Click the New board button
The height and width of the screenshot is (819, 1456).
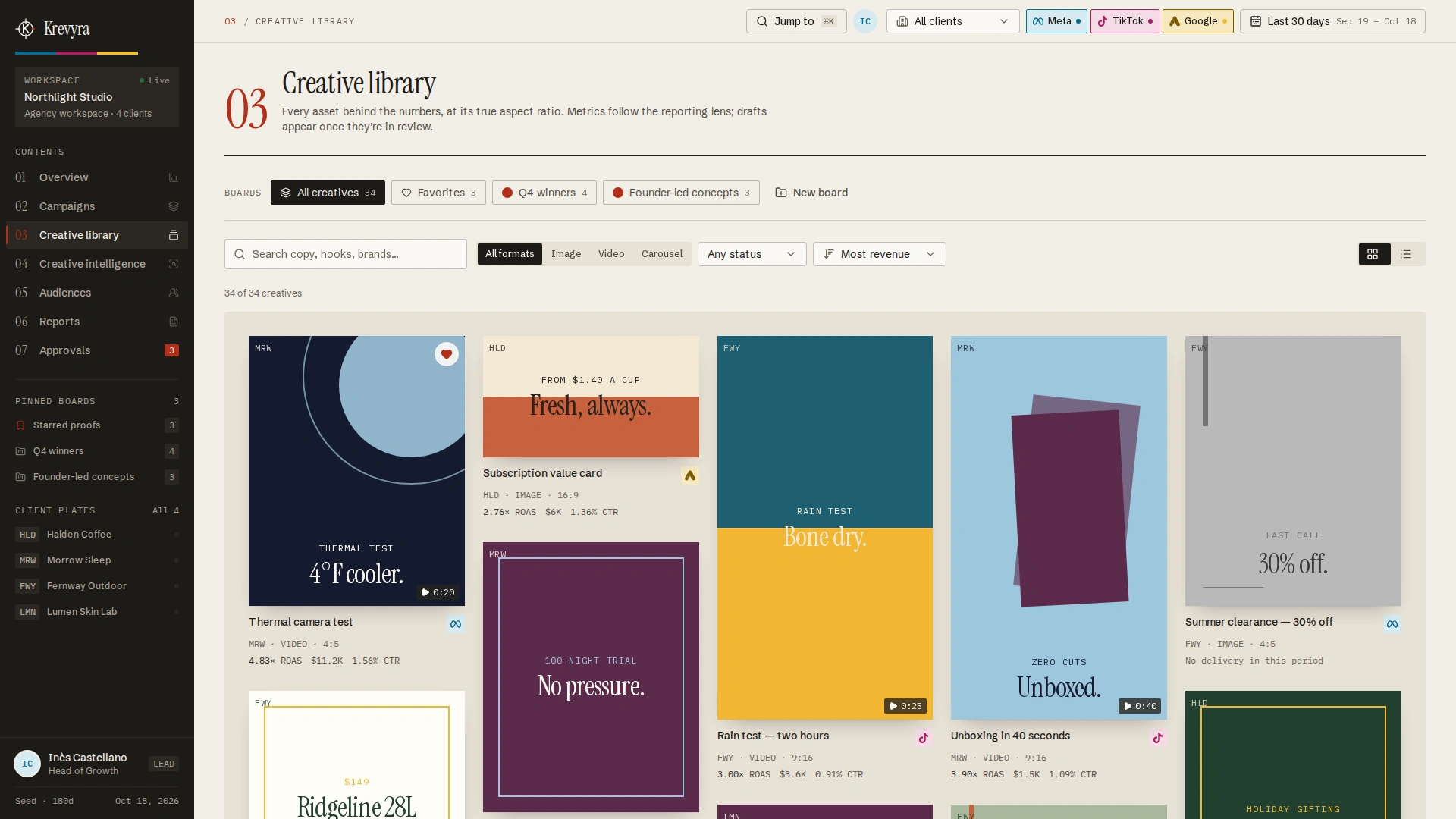pos(811,193)
